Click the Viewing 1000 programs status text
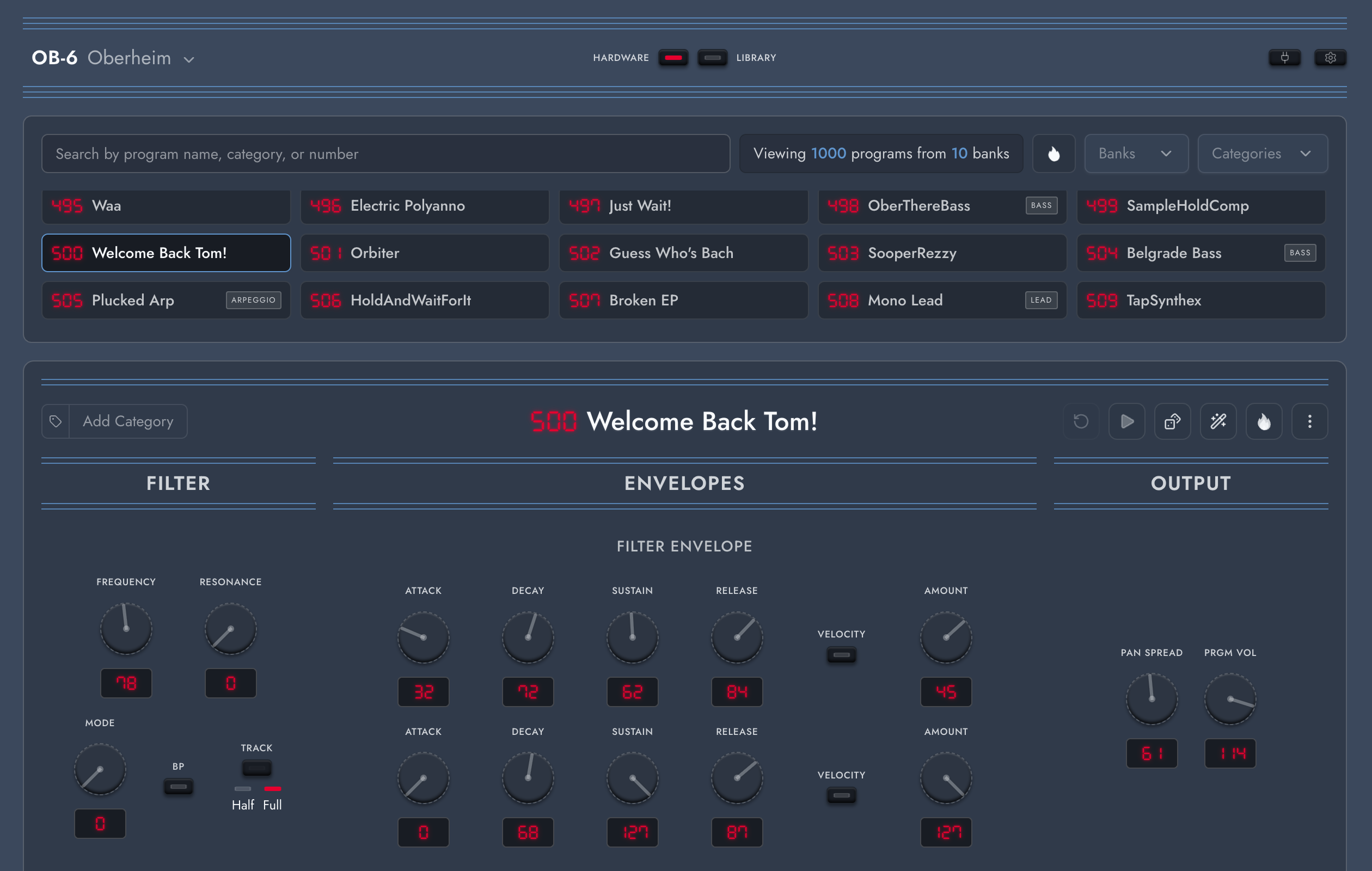Screen dimensions: 1372x871 click(881, 153)
